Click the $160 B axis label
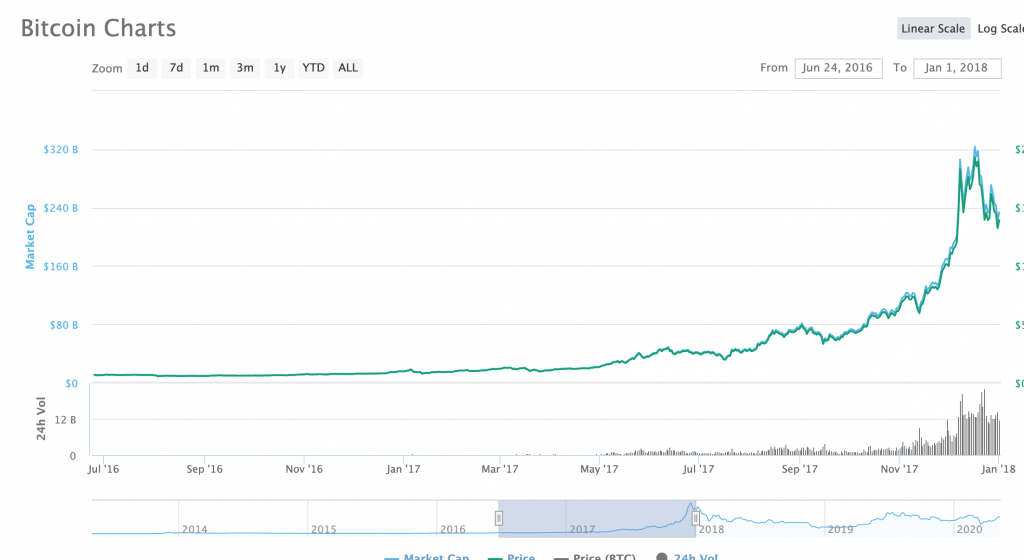Image resolution: width=1024 pixels, height=560 pixels. [61, 266]
